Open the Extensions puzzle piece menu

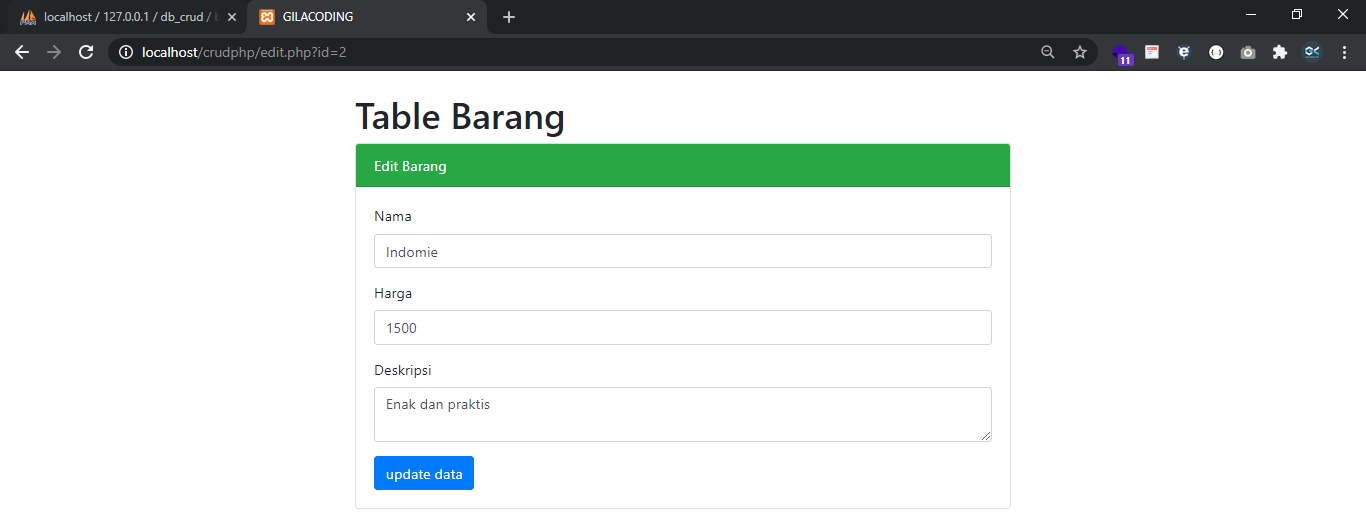point(1280,53)
